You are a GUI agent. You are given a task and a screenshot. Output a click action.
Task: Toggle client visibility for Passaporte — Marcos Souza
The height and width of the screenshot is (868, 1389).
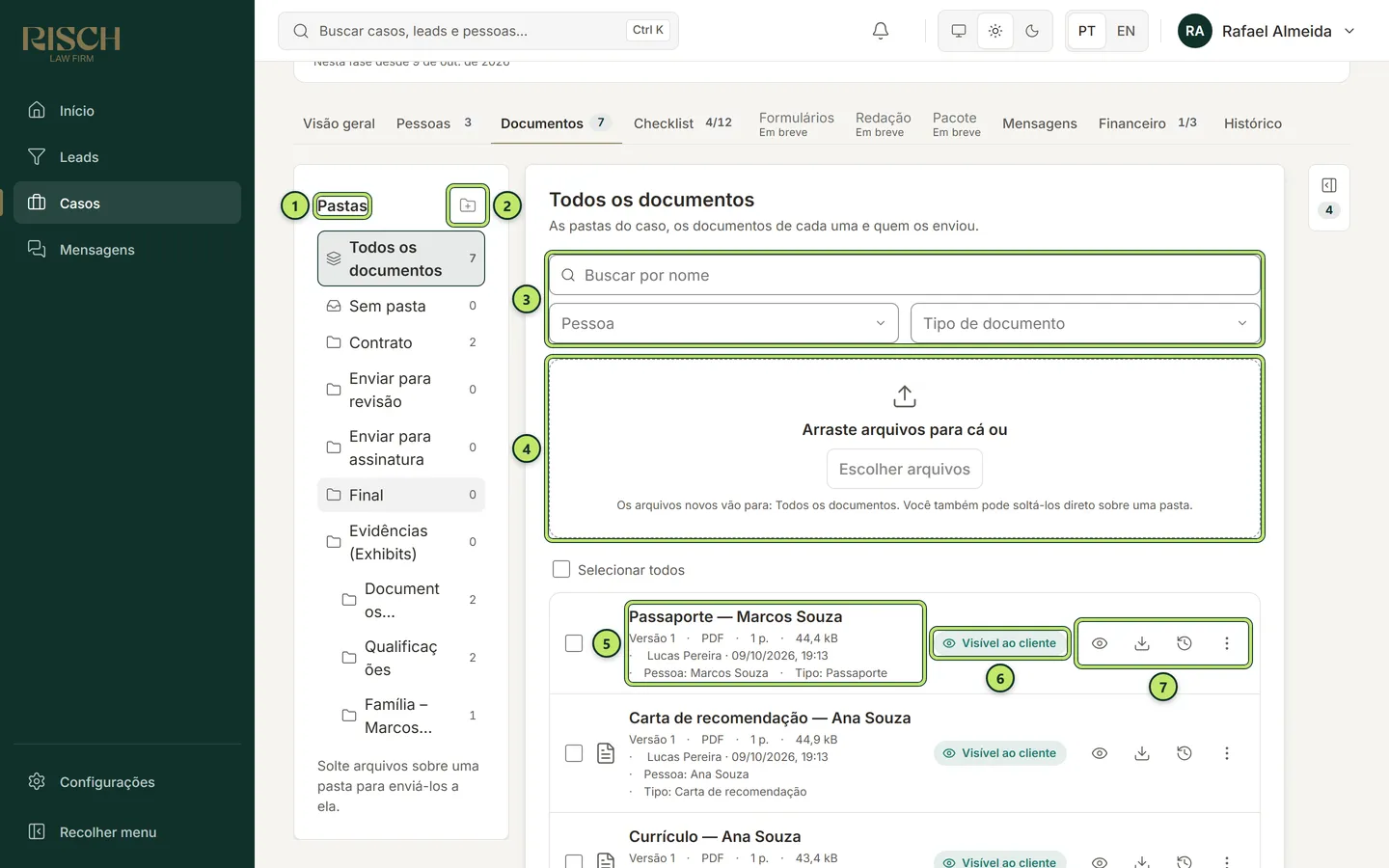(999, 643)
